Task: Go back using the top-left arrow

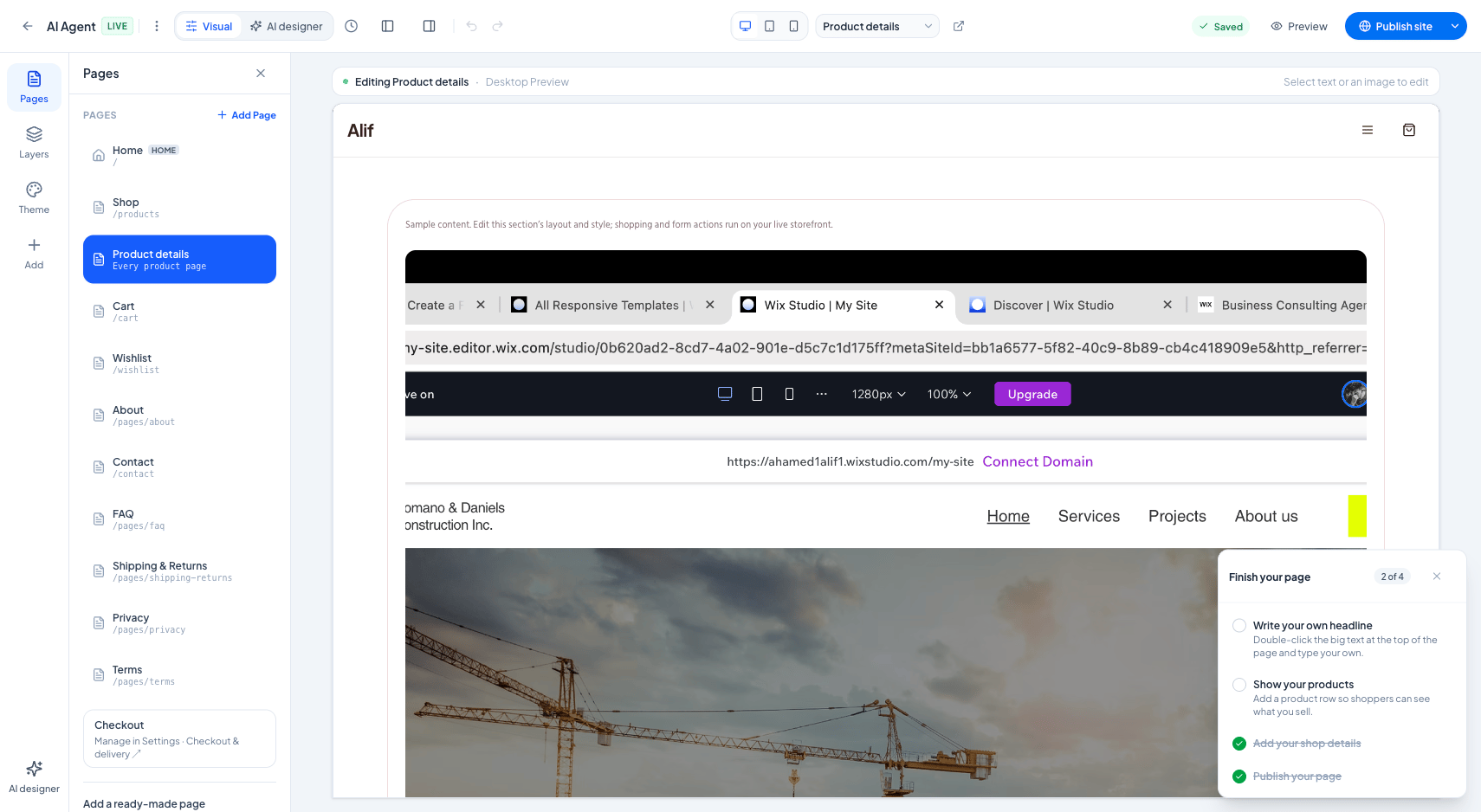Action: pos(28,26)
